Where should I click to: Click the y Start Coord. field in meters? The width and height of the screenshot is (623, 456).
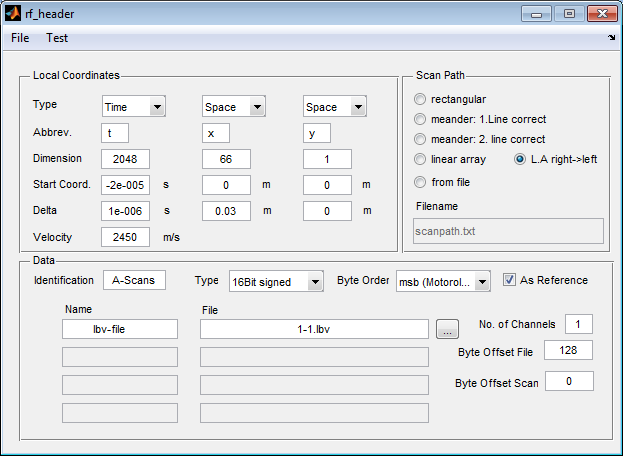327,185
